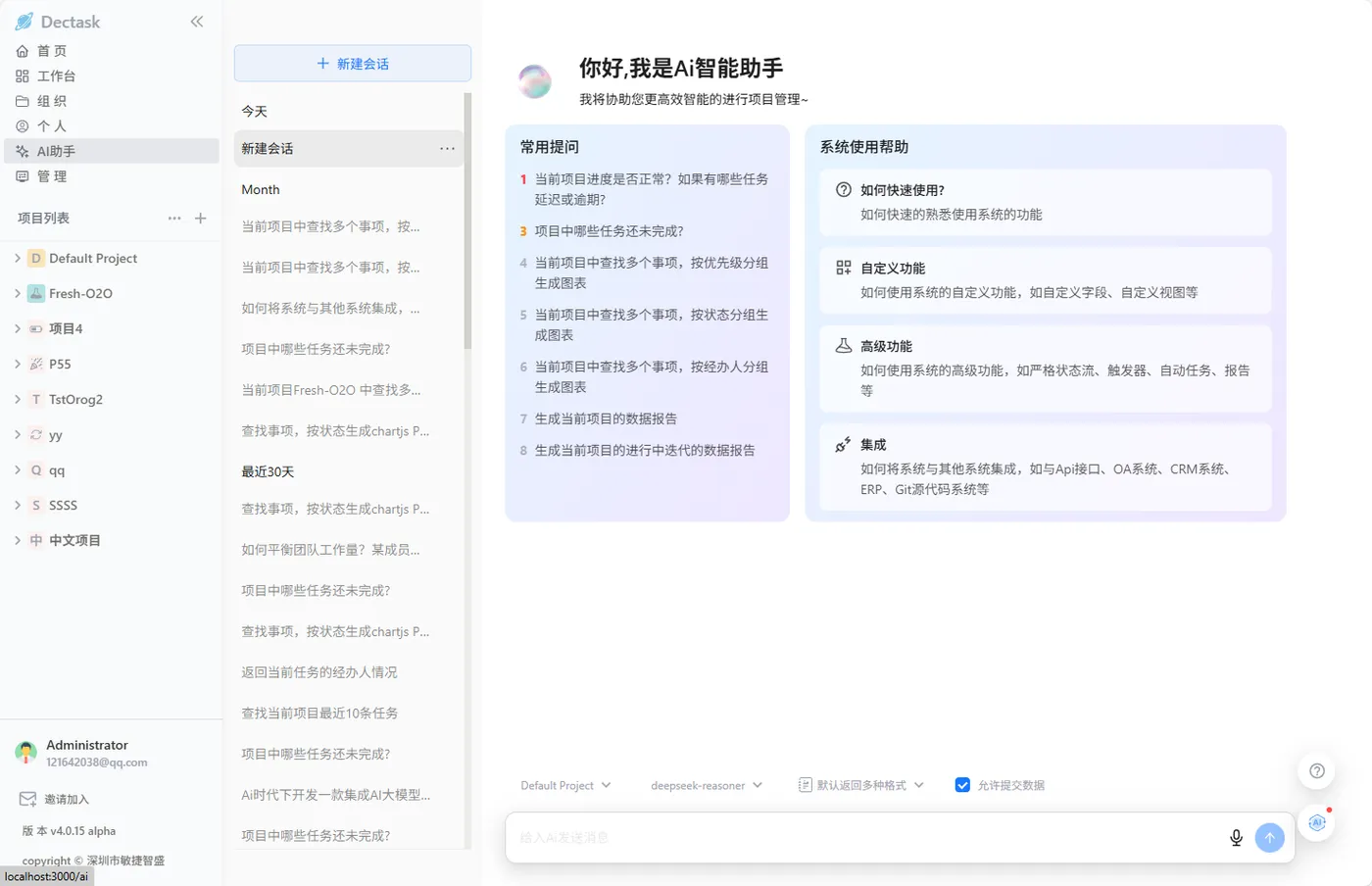Open the 高级功能 help card

[x=1046, y=369]
